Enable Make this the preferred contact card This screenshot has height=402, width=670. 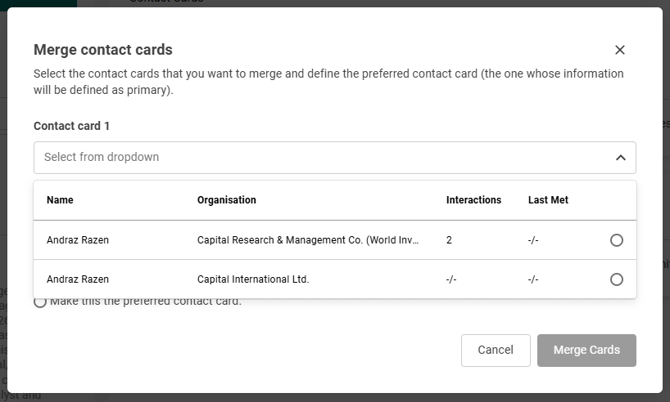click(40, 302)
